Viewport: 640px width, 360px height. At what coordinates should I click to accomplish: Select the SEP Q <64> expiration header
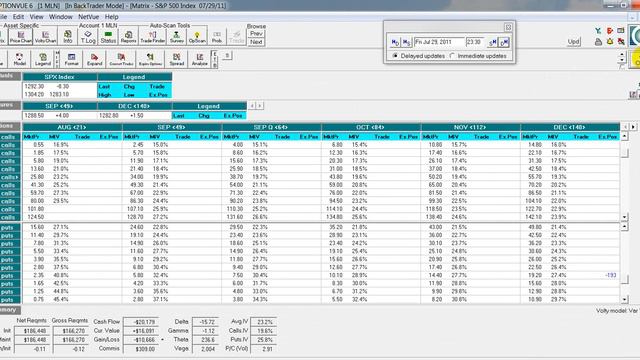[271, 127]
